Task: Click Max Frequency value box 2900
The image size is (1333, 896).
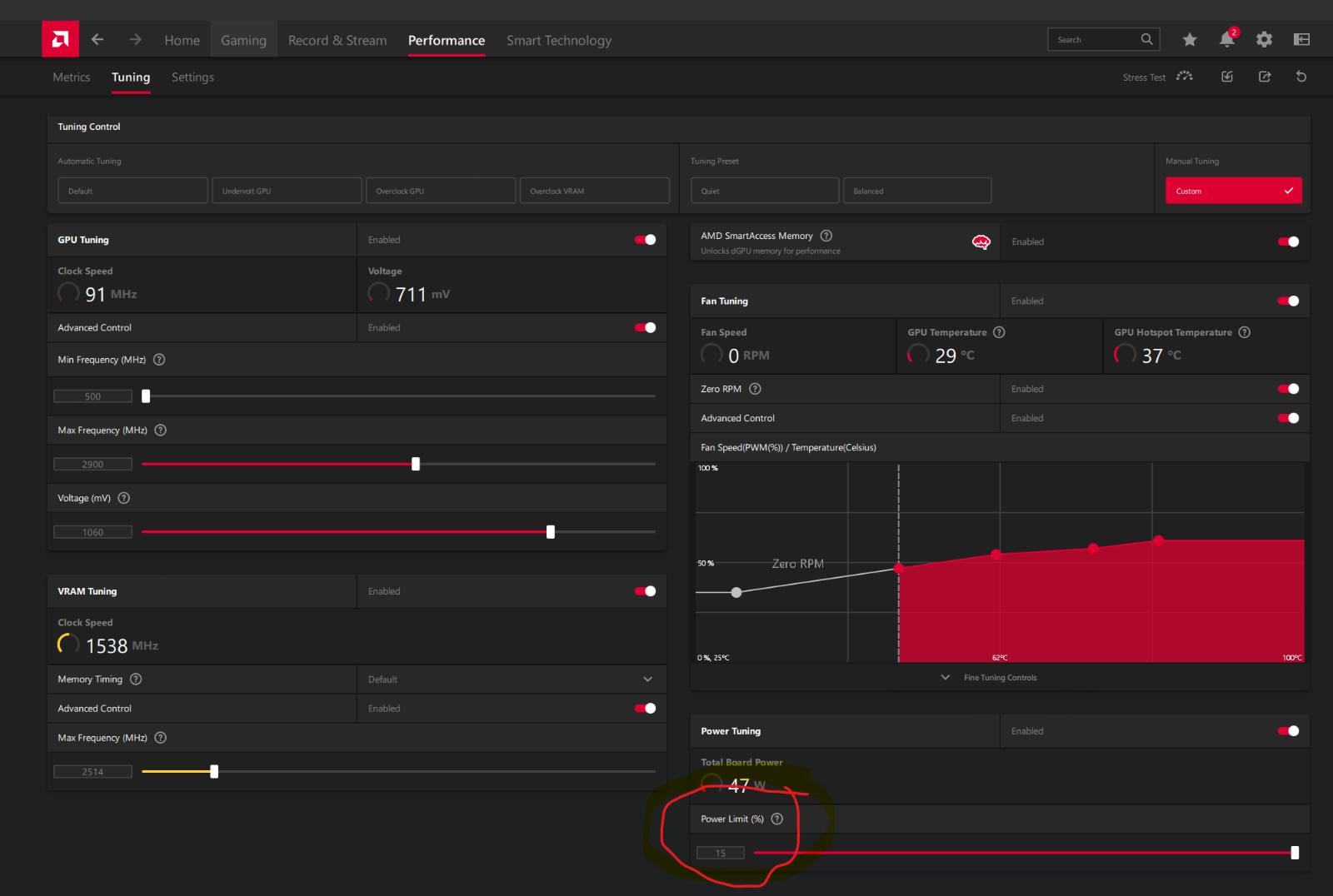Action: tap(92, 464)
